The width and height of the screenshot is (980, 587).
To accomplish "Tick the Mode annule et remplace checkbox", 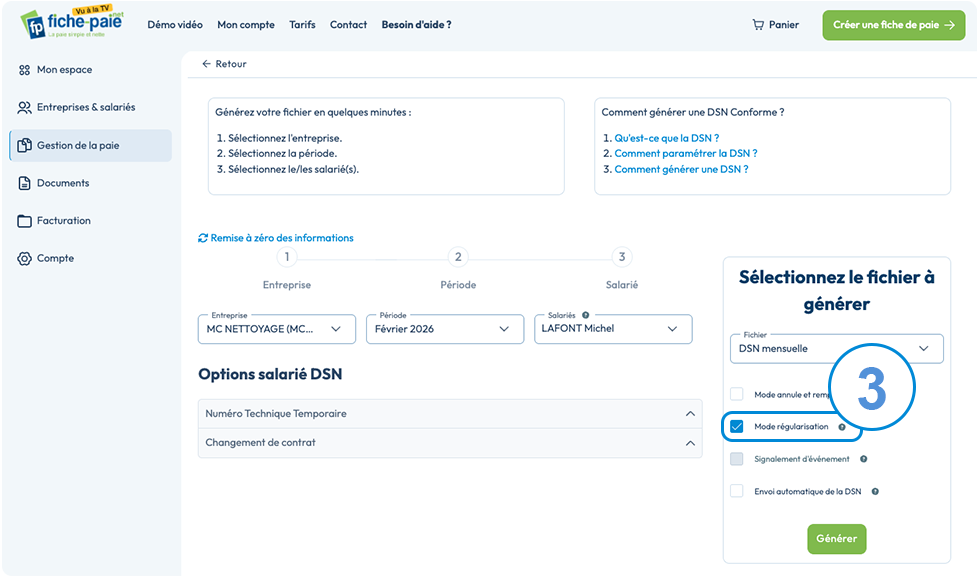I will point(737,394).
